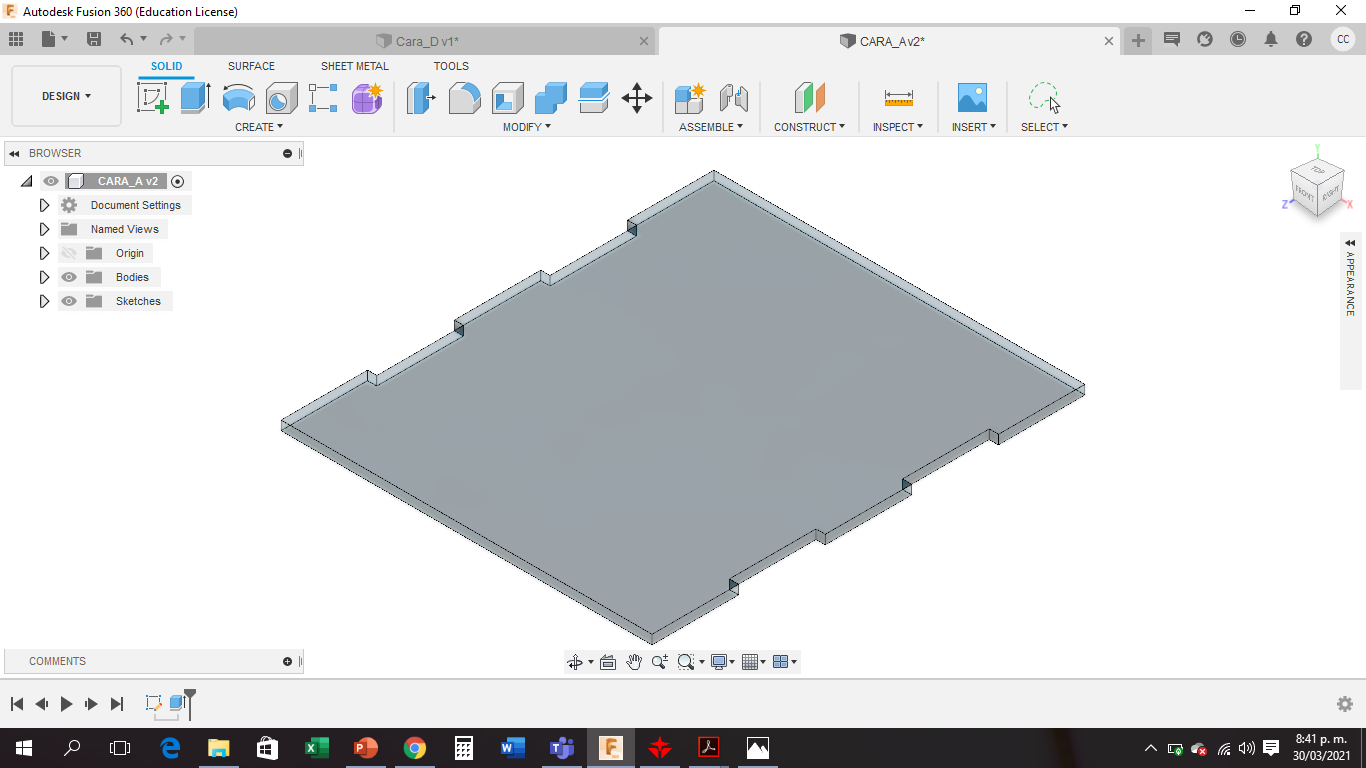Open the INSPECT dropdown menu
Screen dimensions: 1366x768
pyautogui.click(x=898, y=127)
